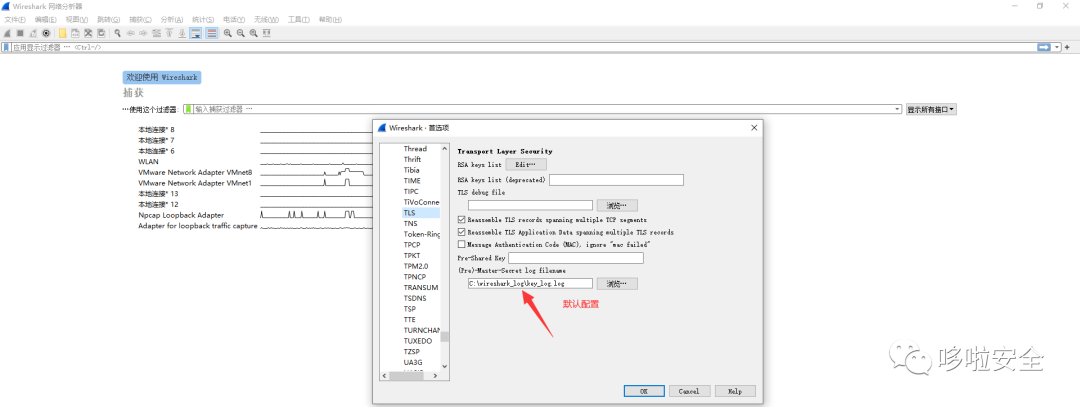Open the 分析 menu

[x=172, y=19]
